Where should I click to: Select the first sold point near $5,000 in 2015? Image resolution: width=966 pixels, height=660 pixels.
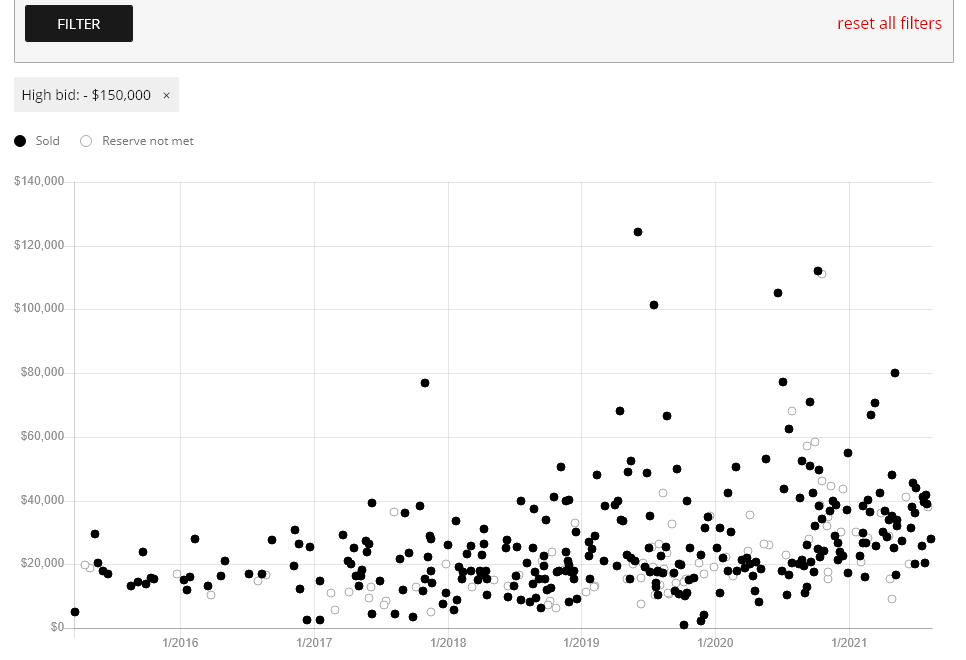click(x=75, y=612)
